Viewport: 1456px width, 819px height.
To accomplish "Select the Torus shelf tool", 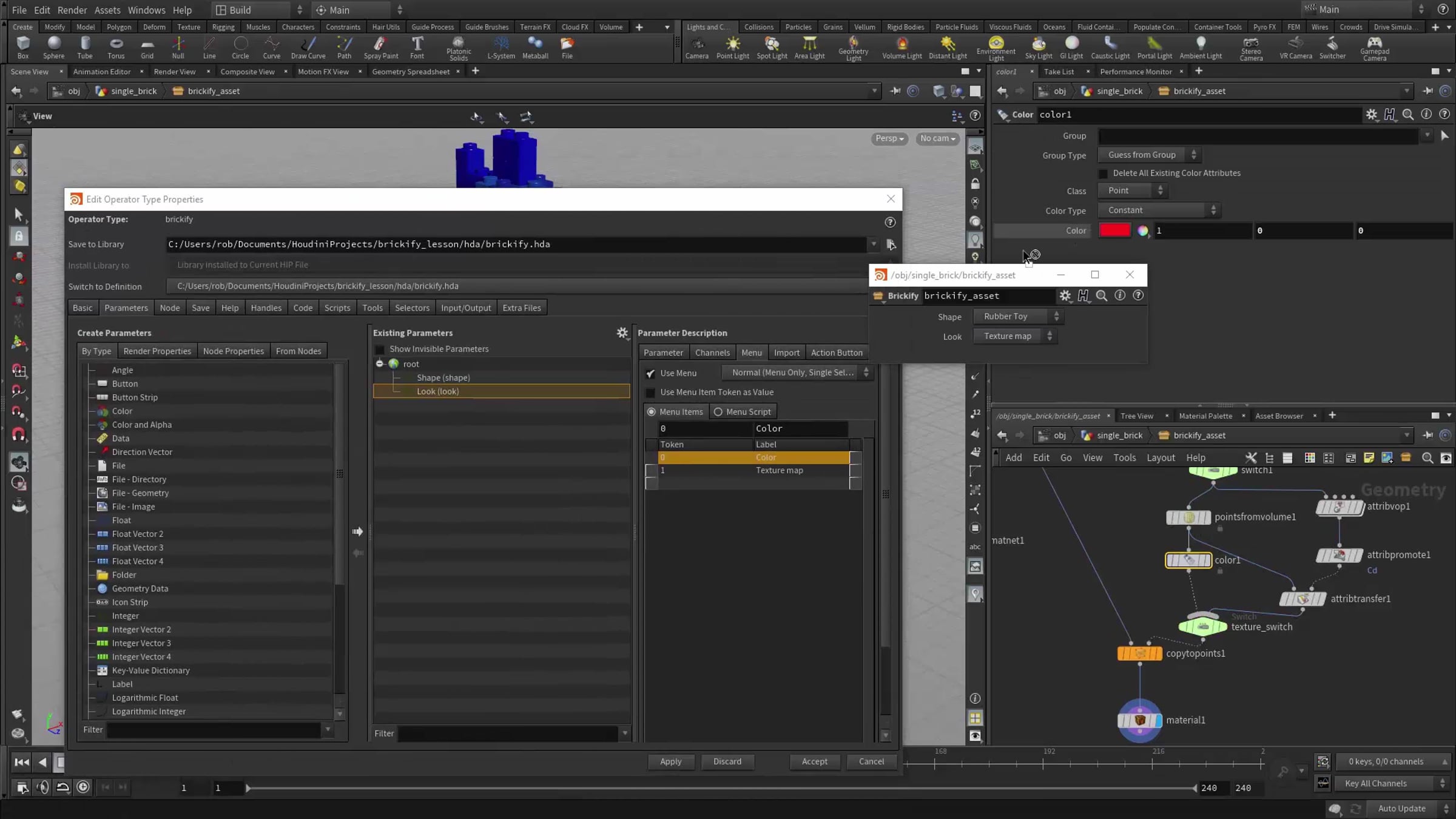I will tap(116, 47).
